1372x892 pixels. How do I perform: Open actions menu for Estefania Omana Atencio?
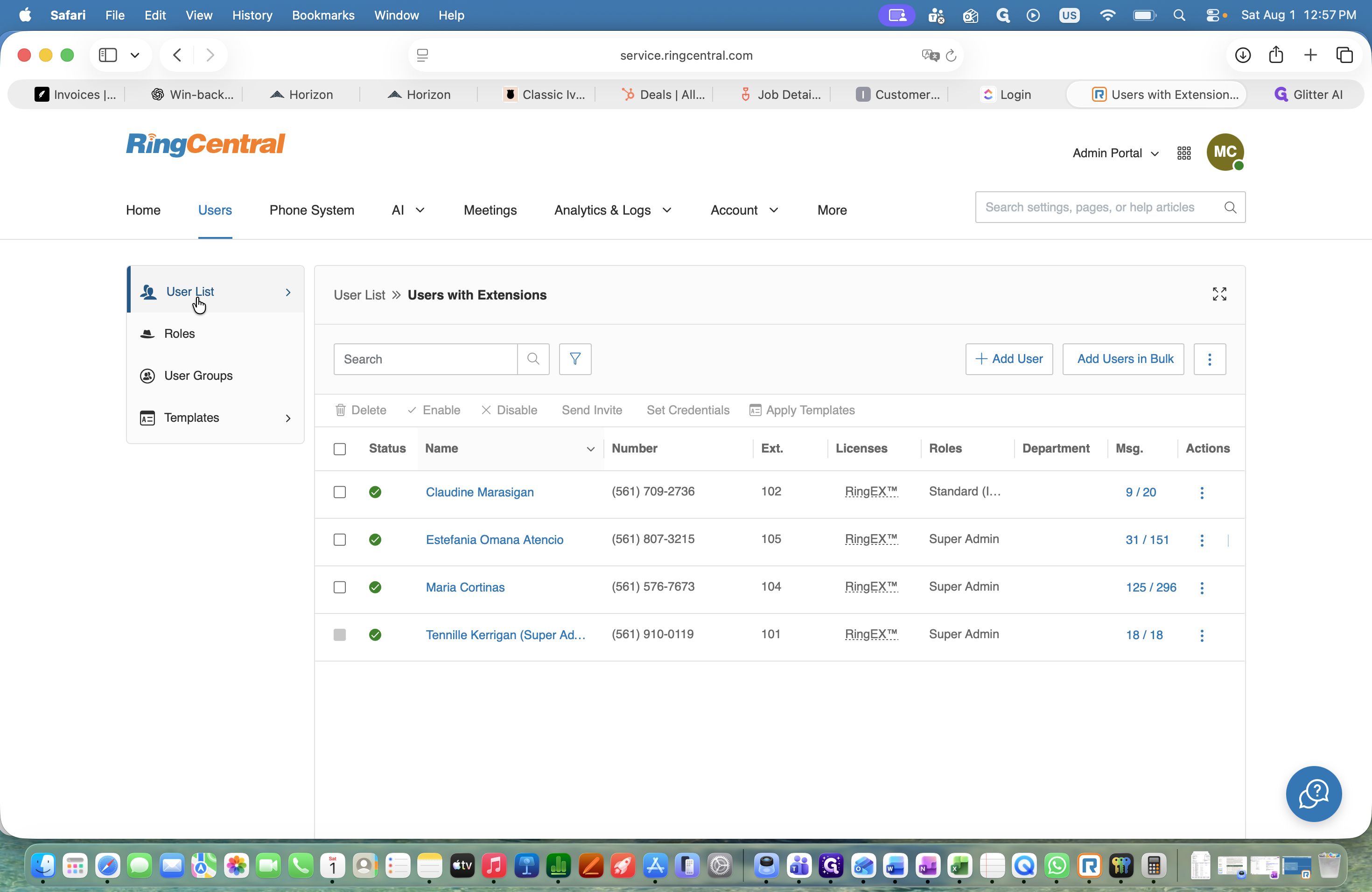click(x=1202, y=541)
